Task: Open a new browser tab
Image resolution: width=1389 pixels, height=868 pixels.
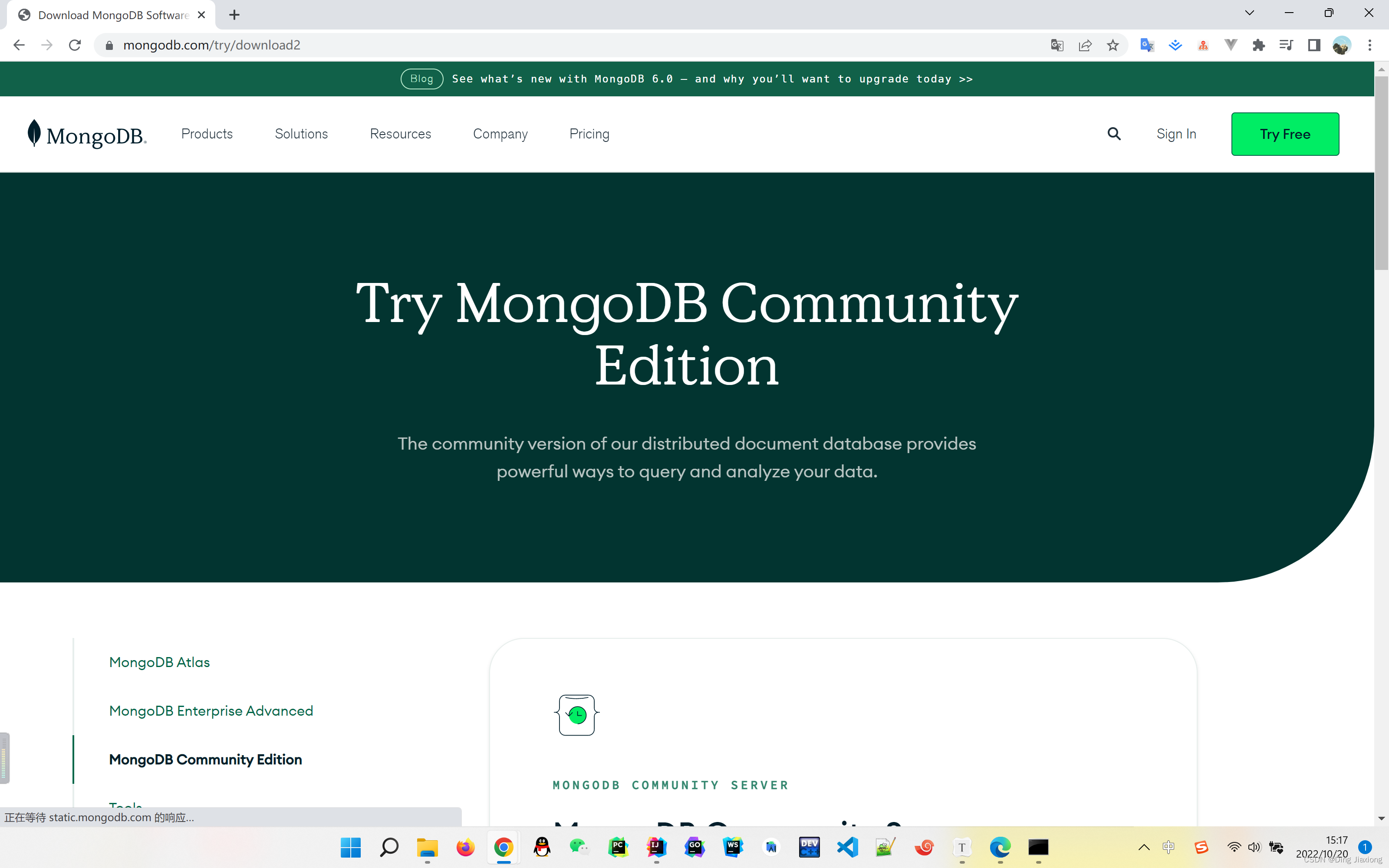Action: (234, 15)
